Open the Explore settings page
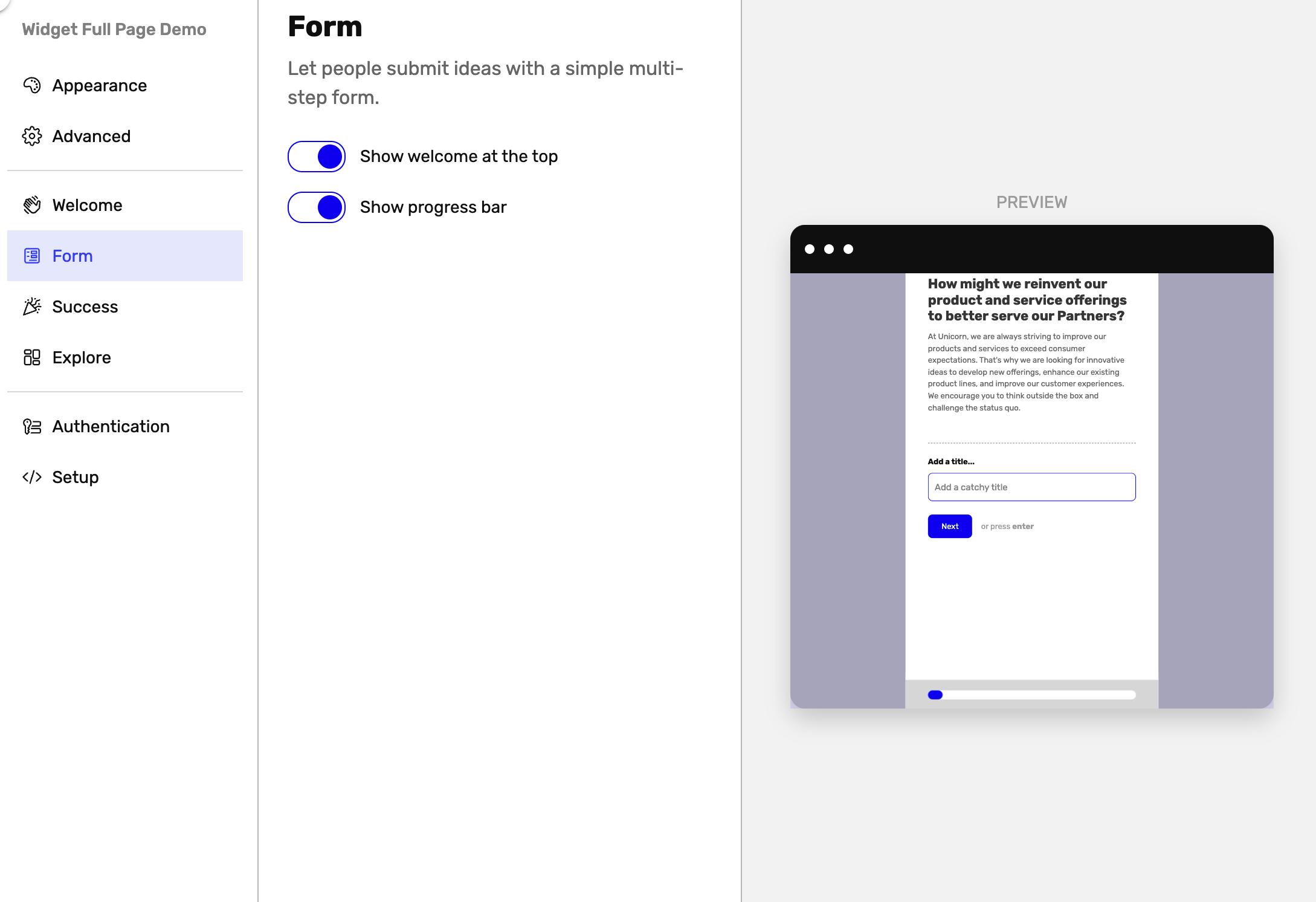1316x902 pixels. [x=82, y=357]
